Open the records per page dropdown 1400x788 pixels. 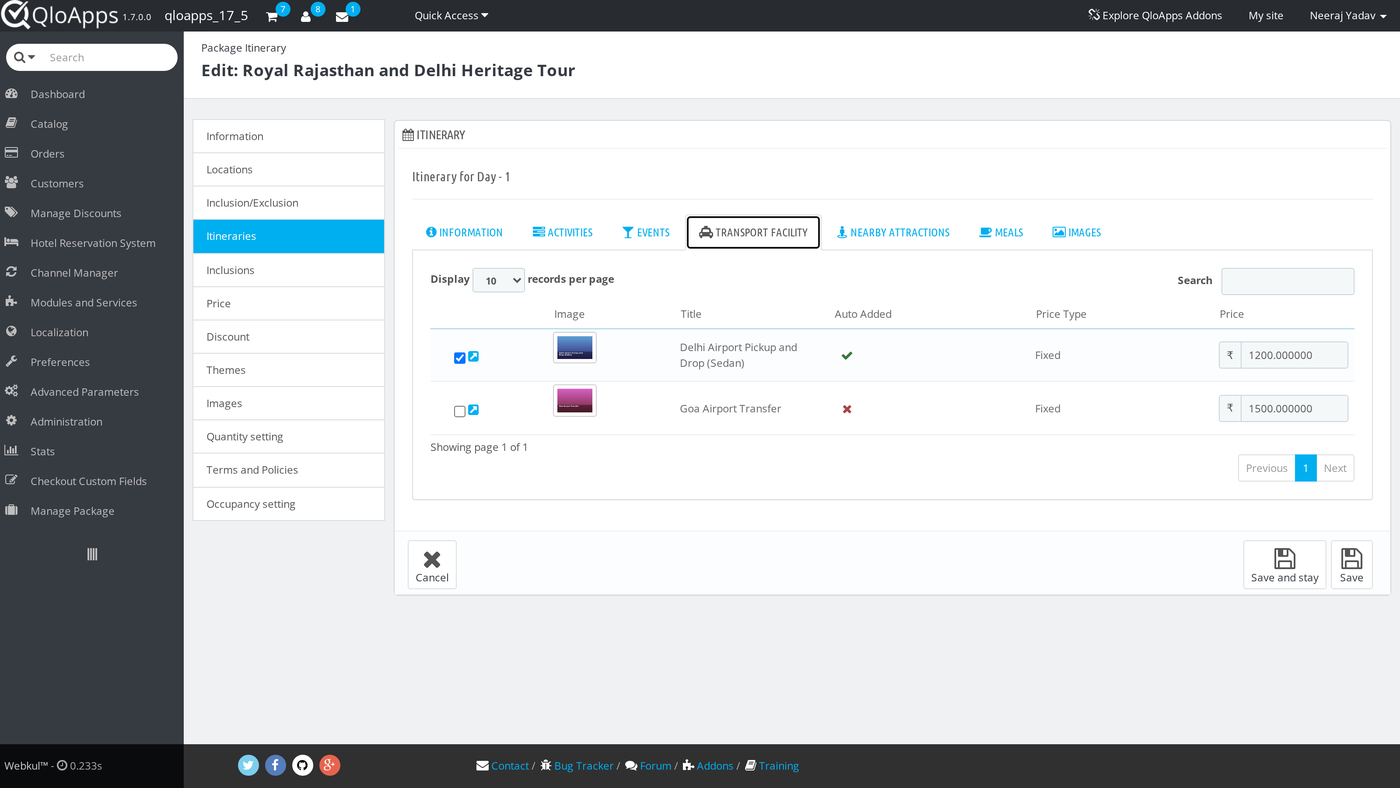click(x=498, y=280)
